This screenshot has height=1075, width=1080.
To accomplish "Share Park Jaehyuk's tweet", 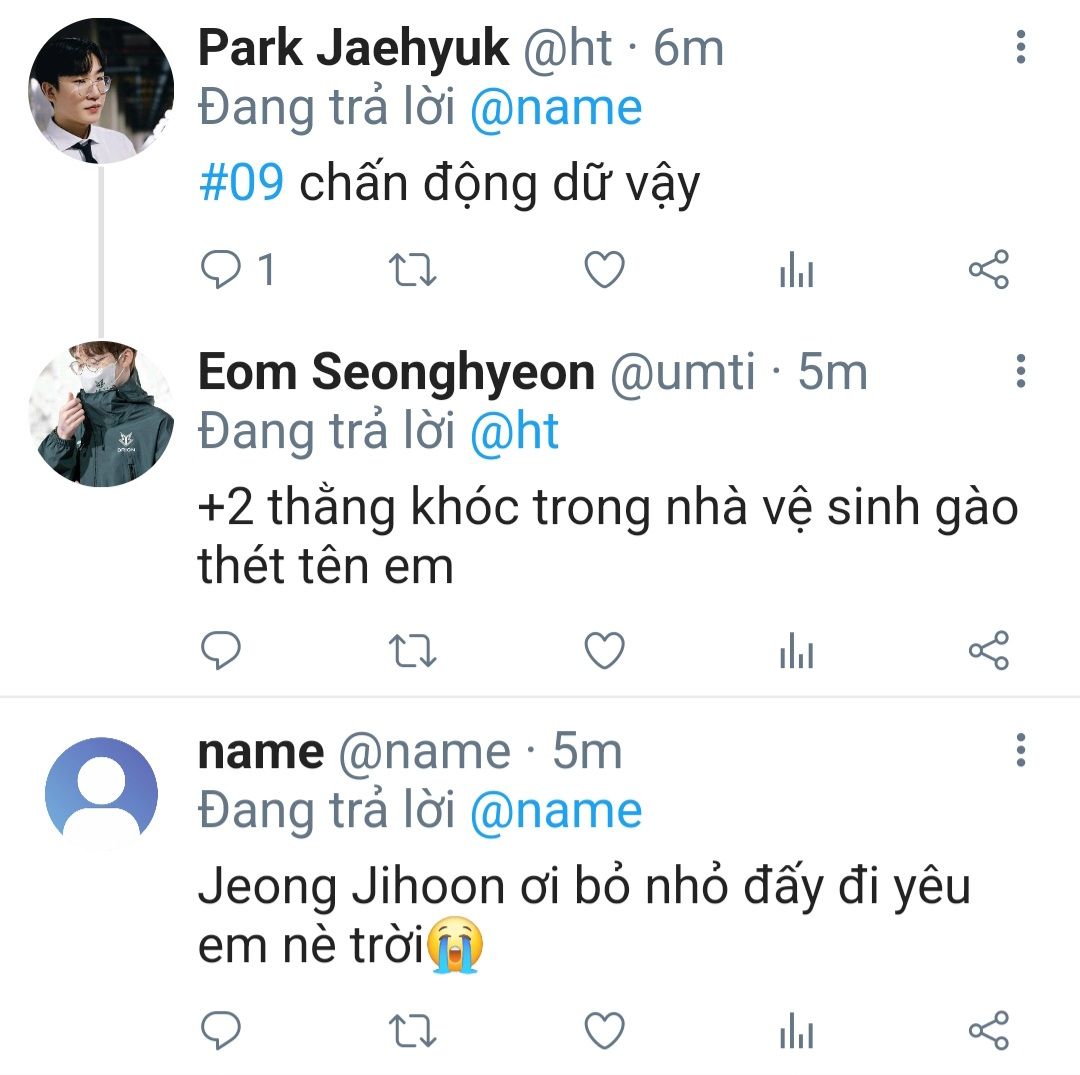I will 988,271.
